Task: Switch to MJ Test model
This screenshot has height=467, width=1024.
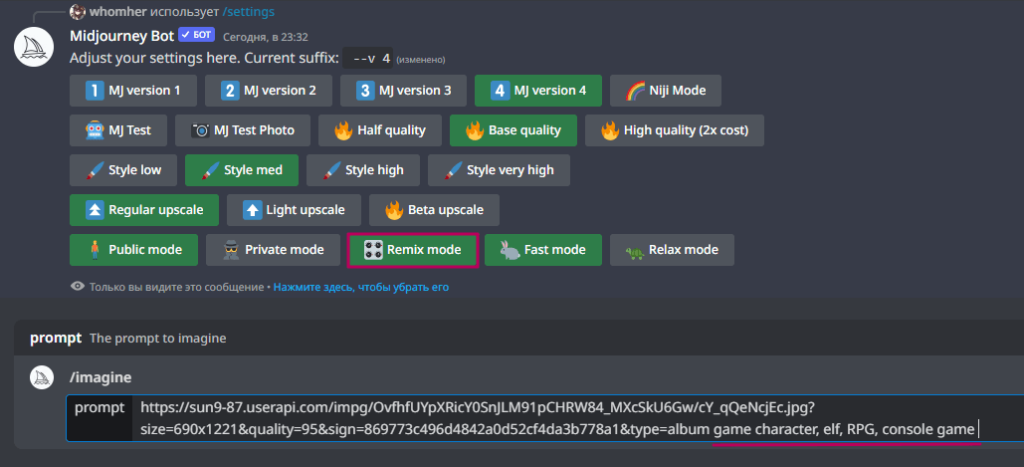Action: click(118, 130)
